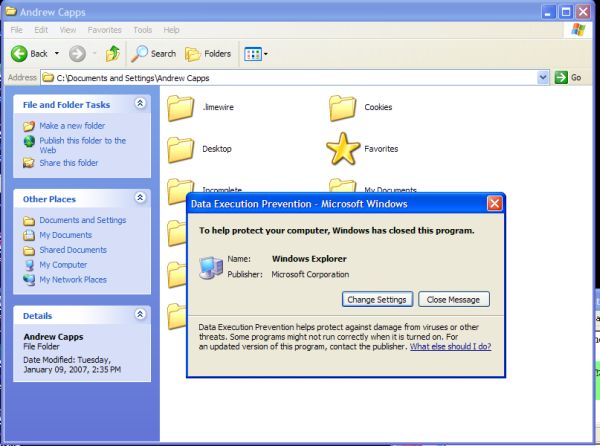Image resolution: width=600 pixels, height=446 pixels.
Task: Go up one folder level
Action: click(x=113, y=54)
